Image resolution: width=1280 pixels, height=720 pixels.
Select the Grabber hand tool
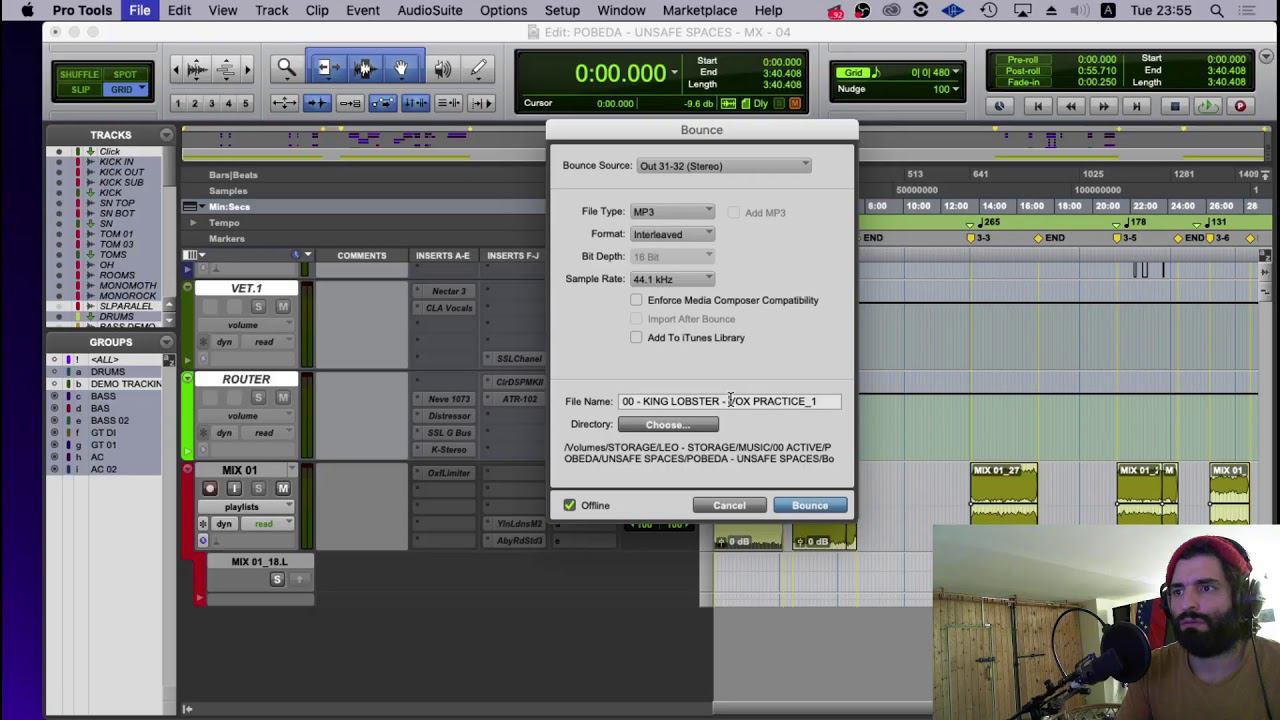tap(401, 69)
